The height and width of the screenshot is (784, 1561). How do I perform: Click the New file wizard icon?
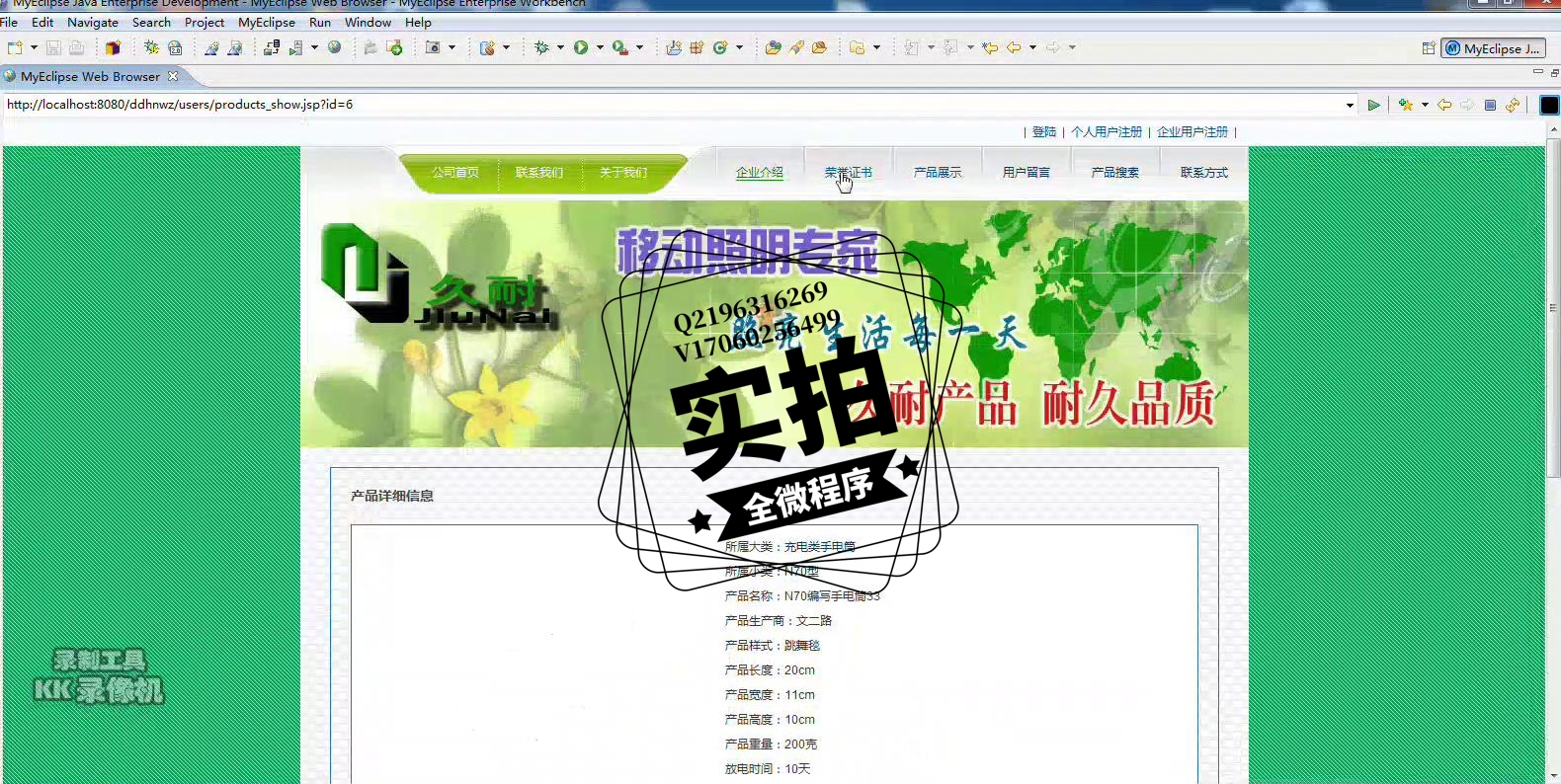[x=15, y=47]
